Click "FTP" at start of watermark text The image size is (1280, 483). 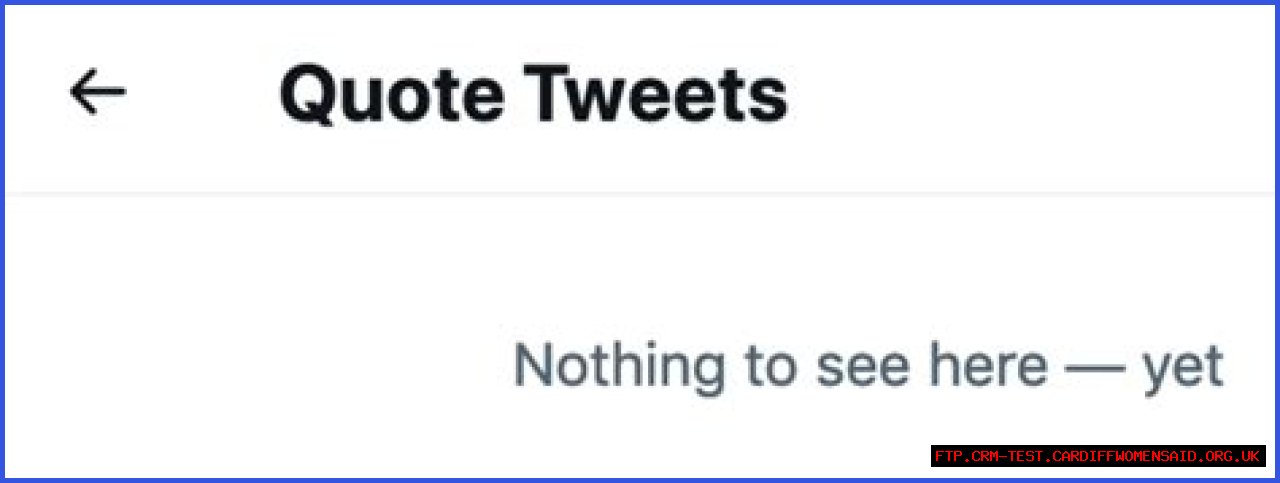[x=947, y=456]
